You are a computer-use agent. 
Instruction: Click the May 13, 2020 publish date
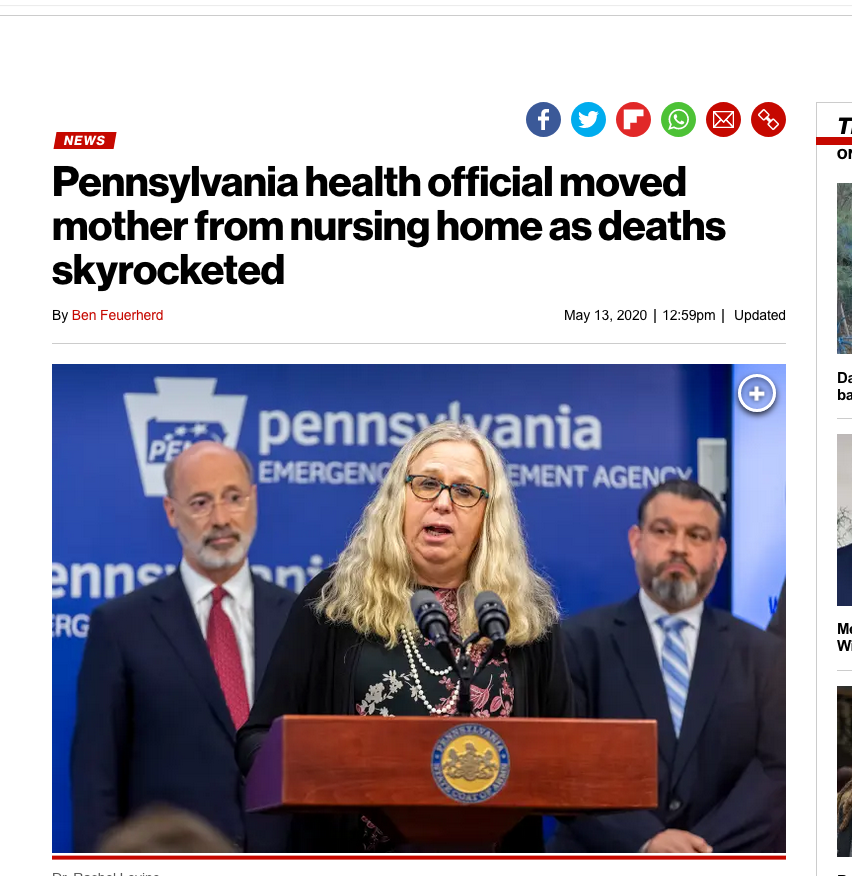605,315
